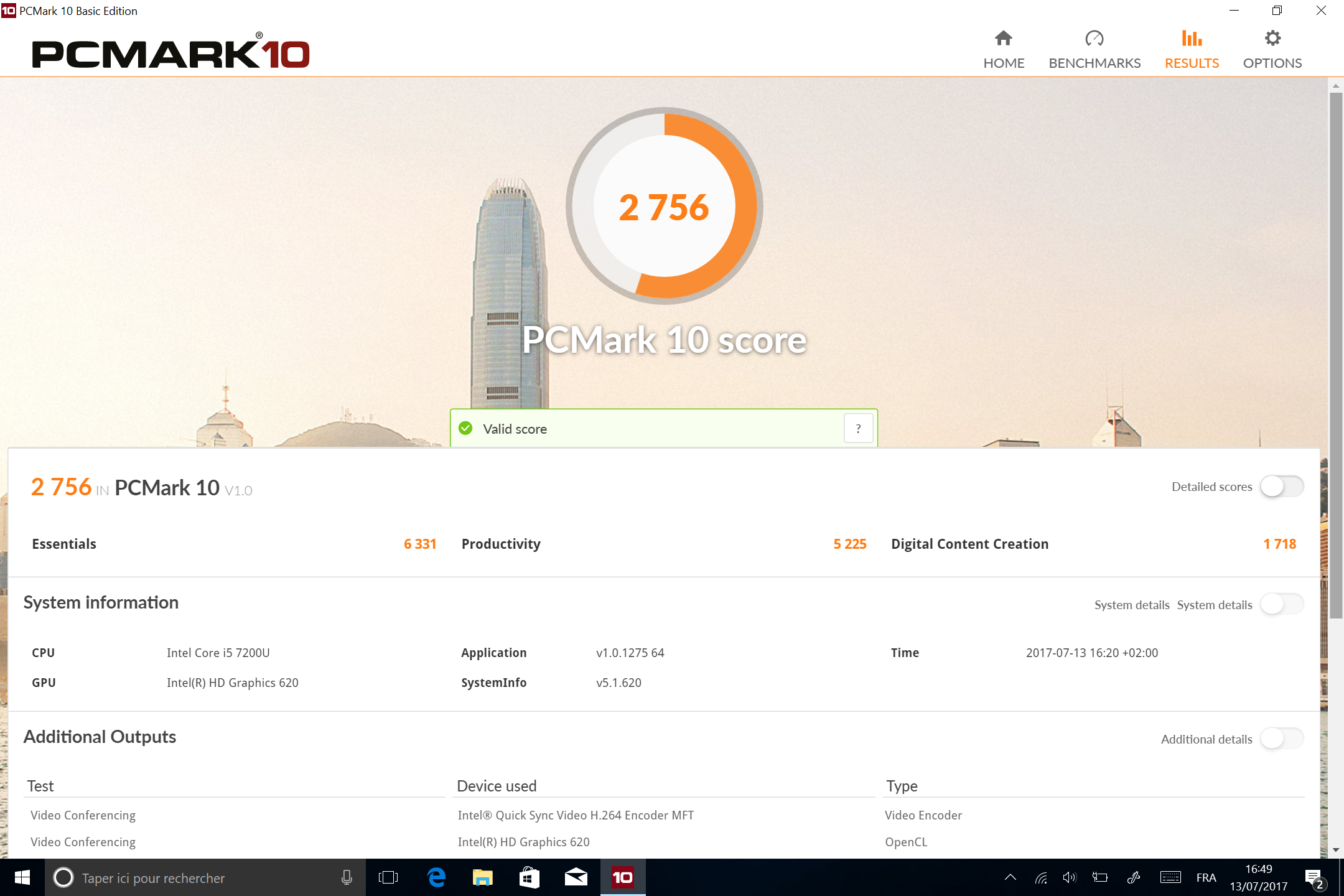This screenshot has height=896, width=1344.
Task: Click the Cortana circle icon
Action: (x=63, y=877)
